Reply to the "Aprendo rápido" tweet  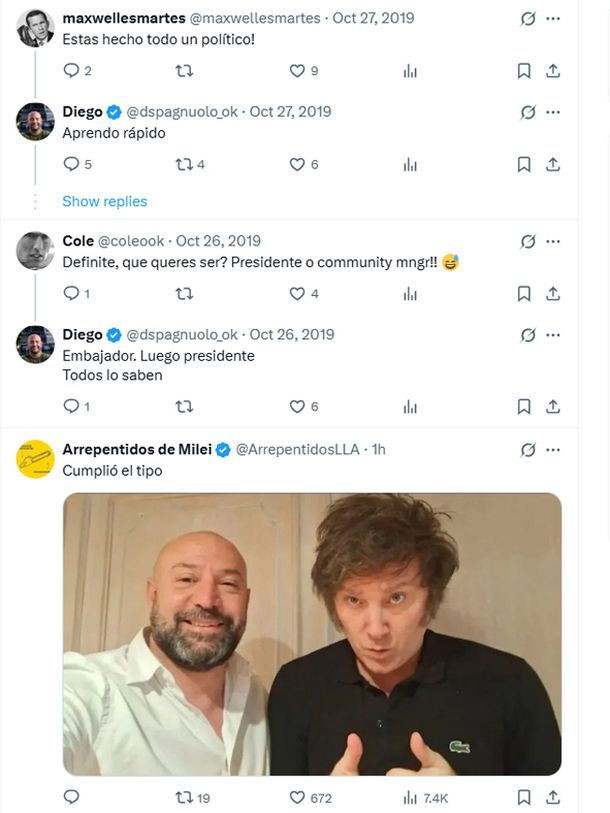71,164
